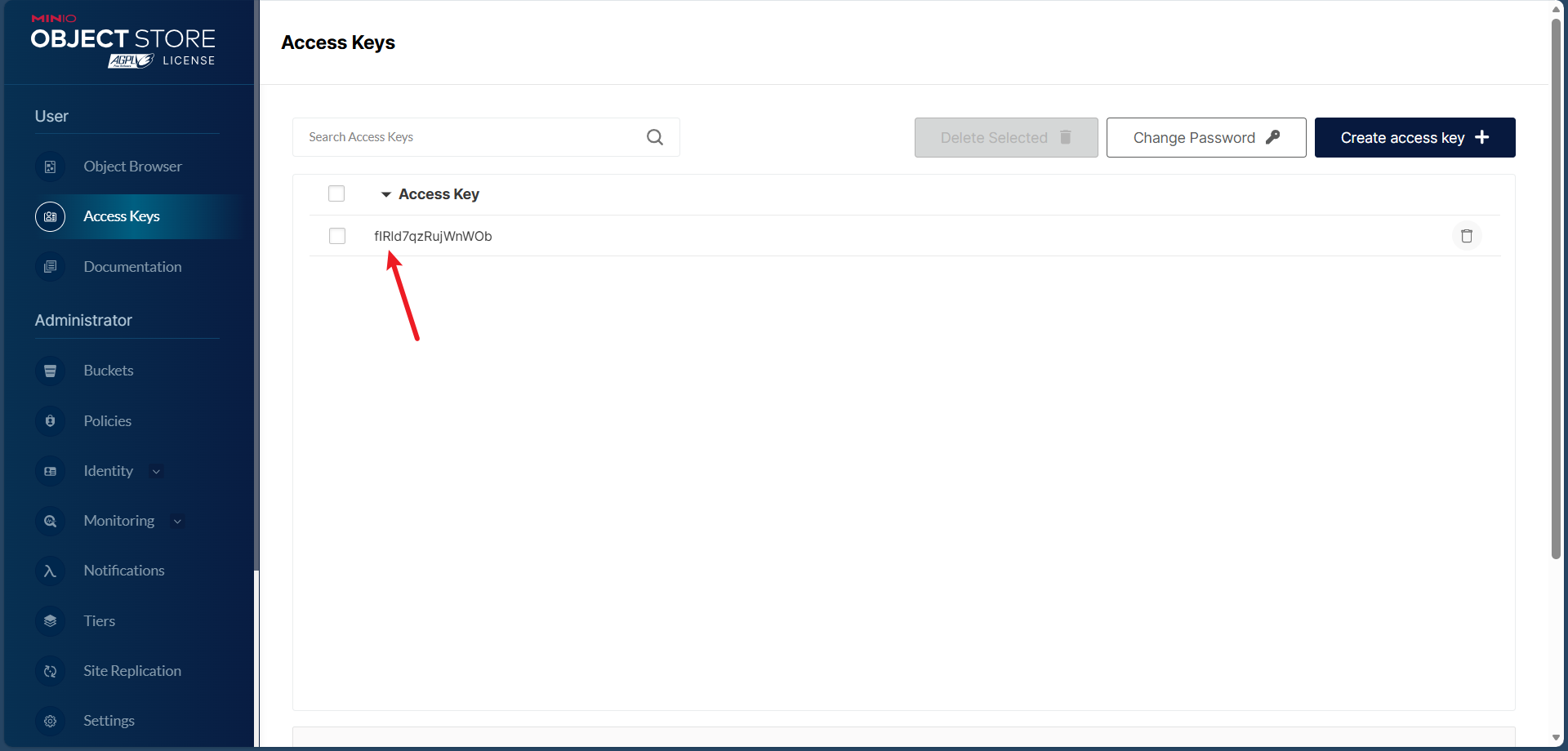1568x751 pixels.
Task: Go to Buckets in the sidebar
Action: point(109,371)
